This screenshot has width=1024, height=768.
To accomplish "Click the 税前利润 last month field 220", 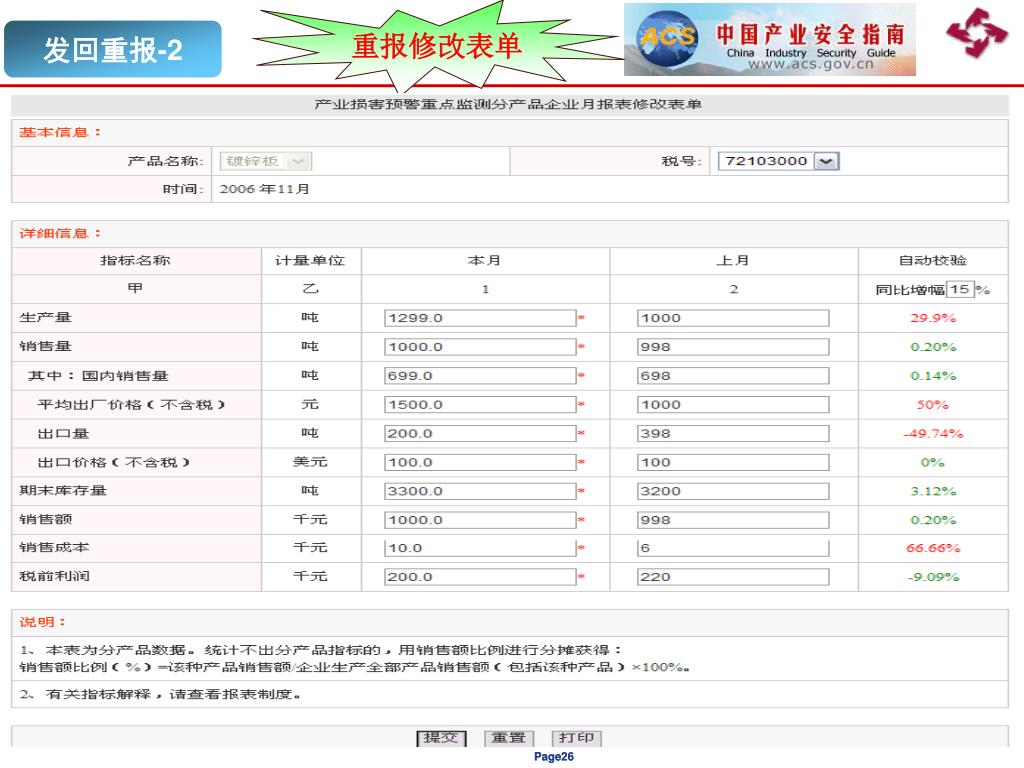I will 732,577.
